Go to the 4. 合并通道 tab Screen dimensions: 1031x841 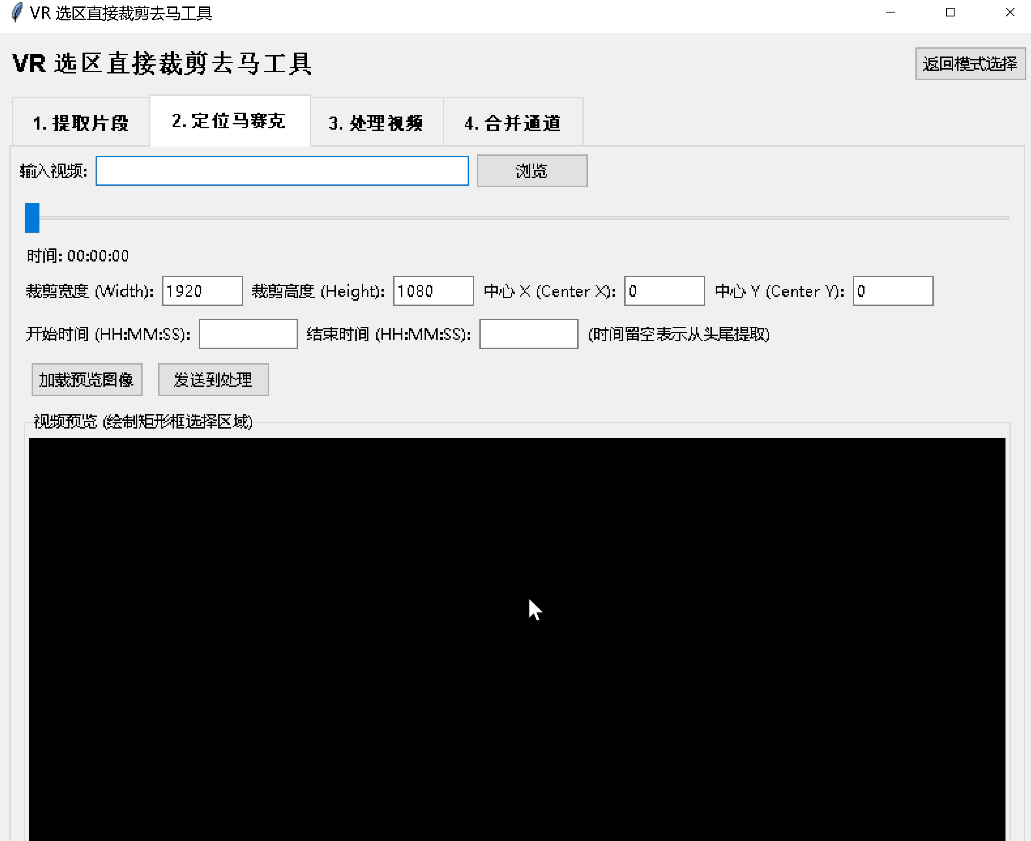(x=513, y=123)
